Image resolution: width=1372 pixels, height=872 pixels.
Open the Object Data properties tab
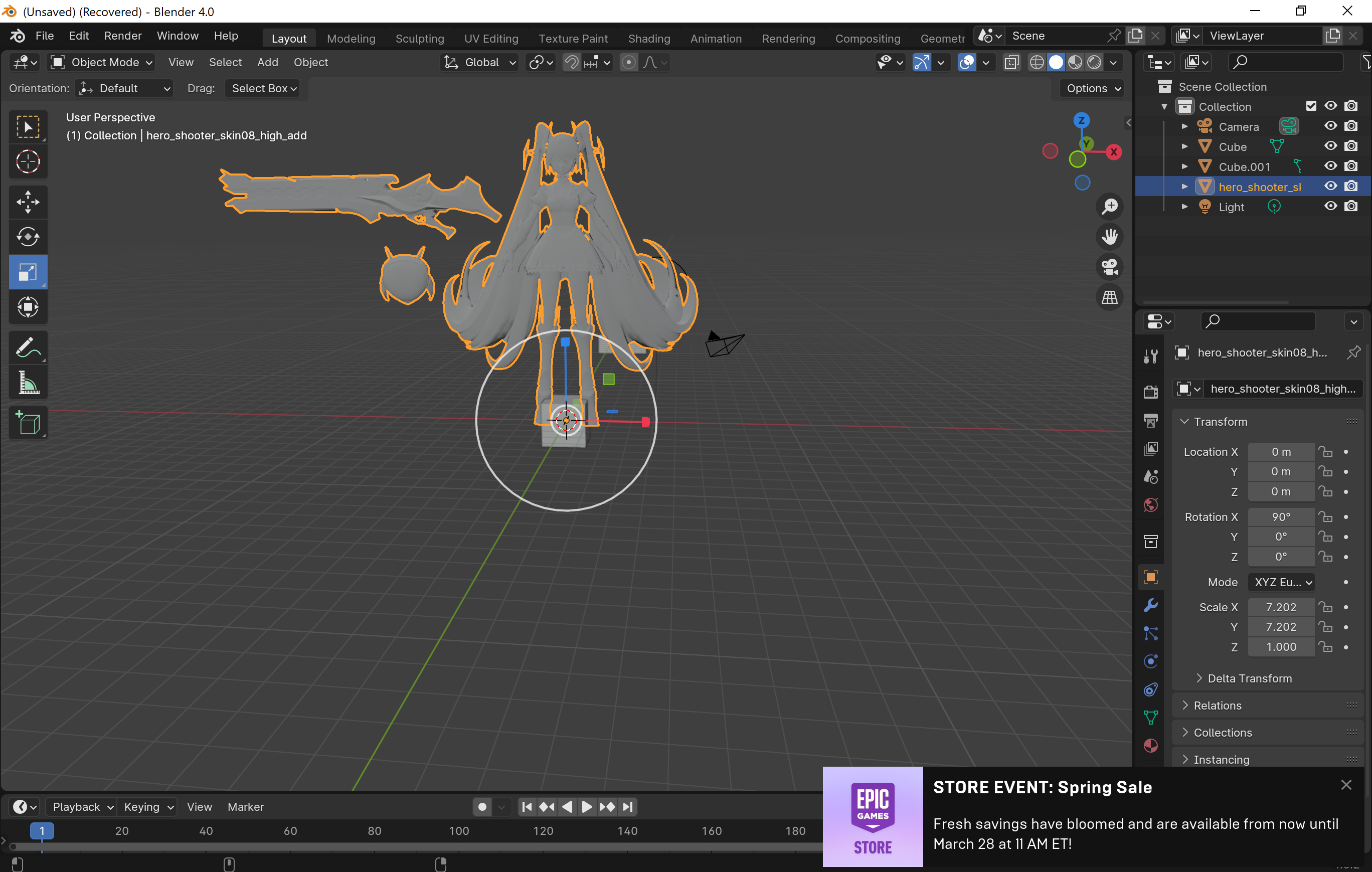pos(1150,718)
